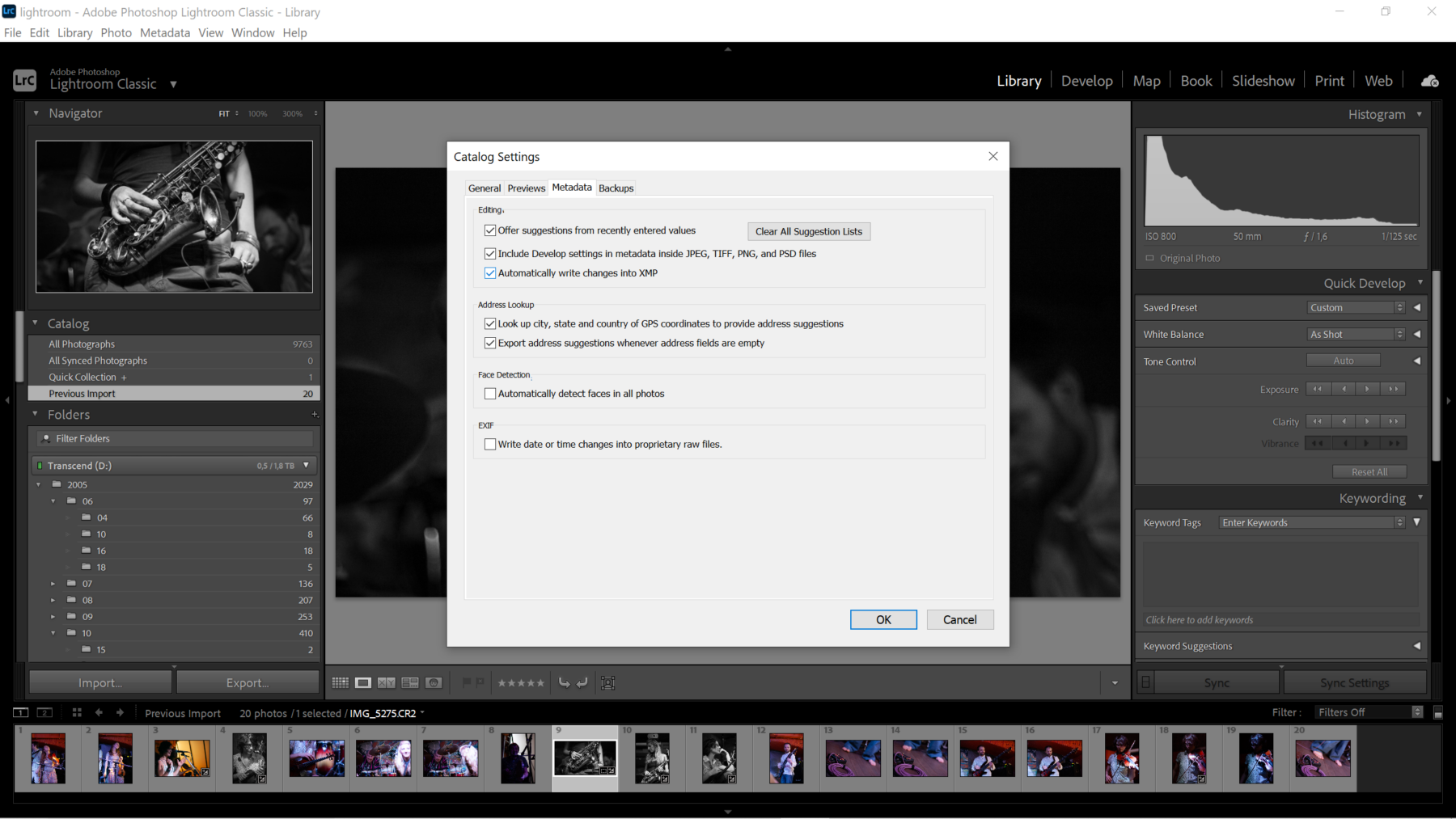The image size is (1456, 819).
Task: Open the cloud sync status icon
Action: 1430,81
